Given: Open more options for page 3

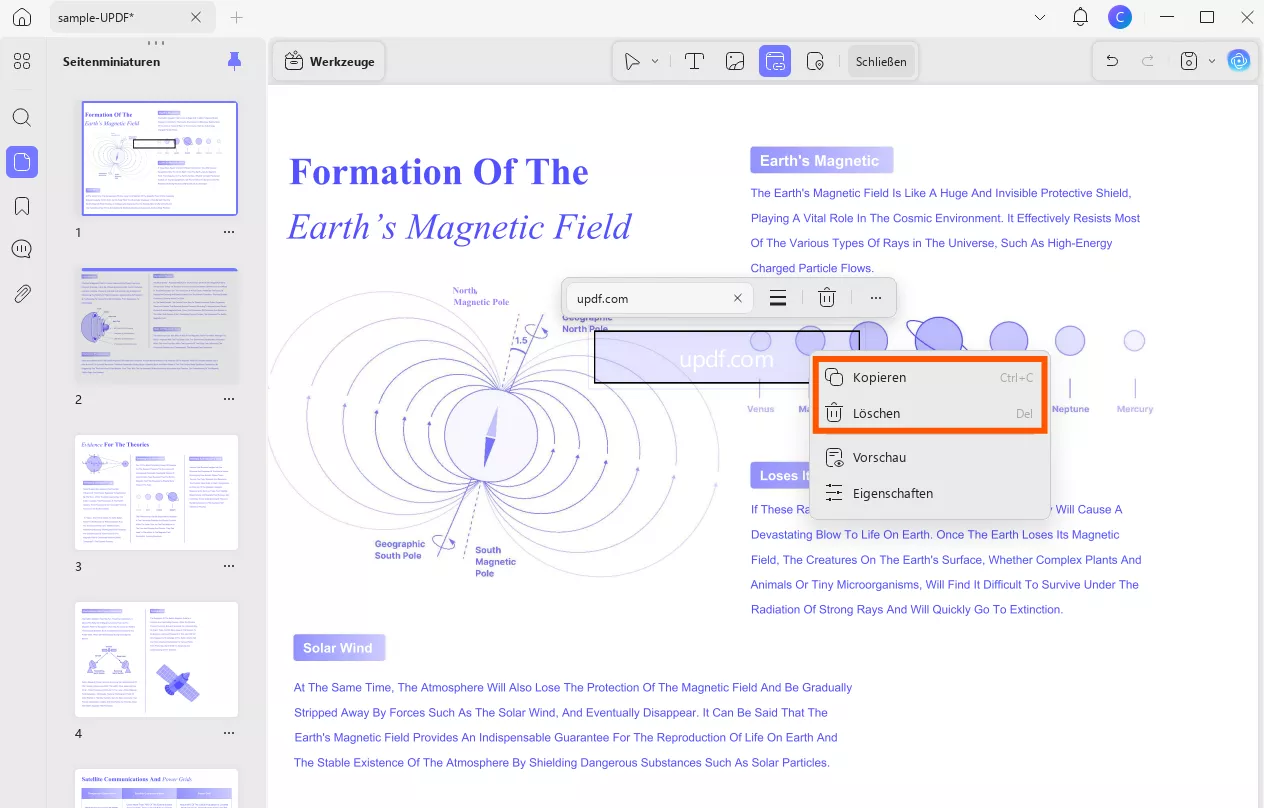Looking at the screenshot, I should tap(229, 566).
